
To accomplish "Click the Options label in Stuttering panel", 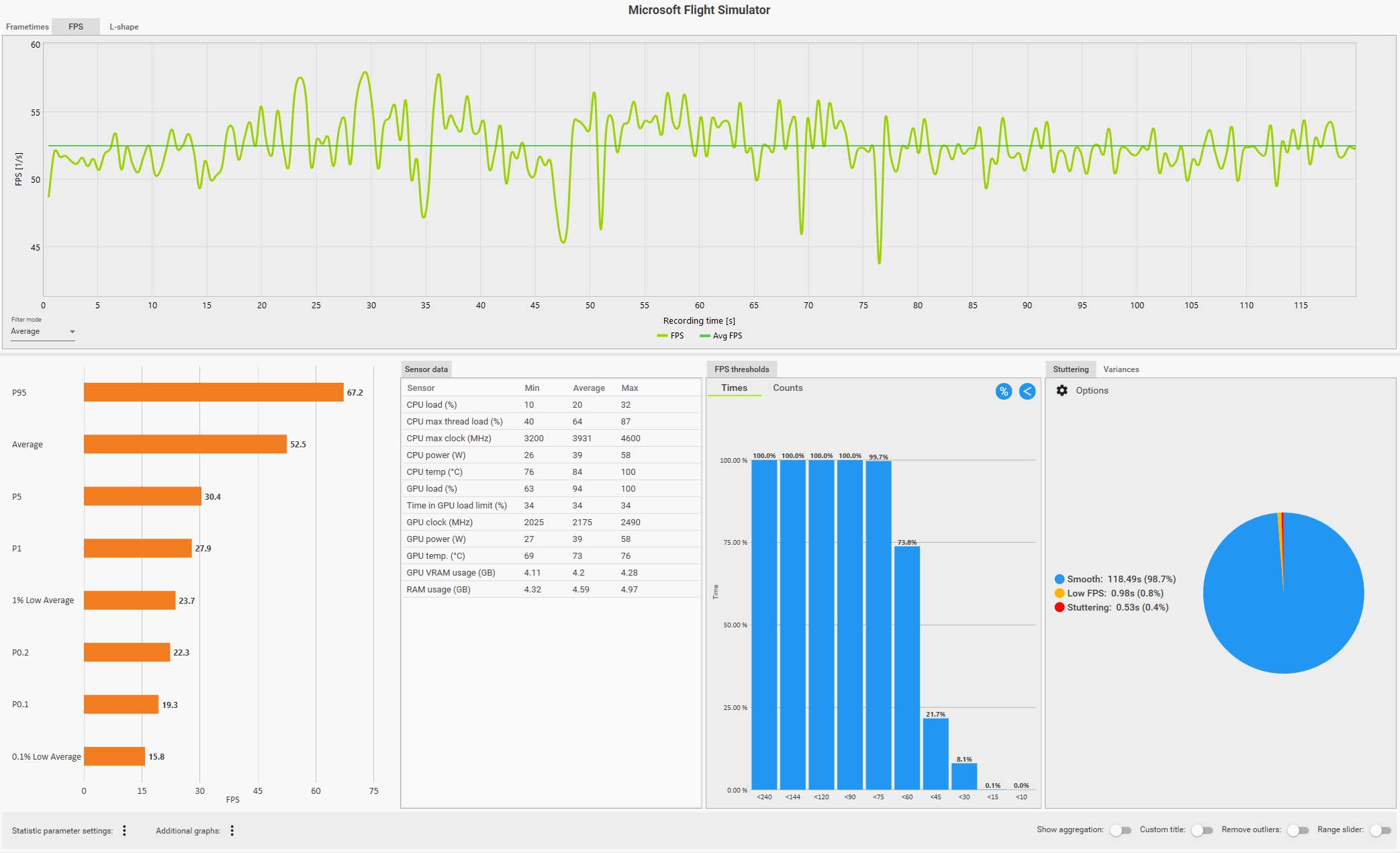I will pos(1092,390).
